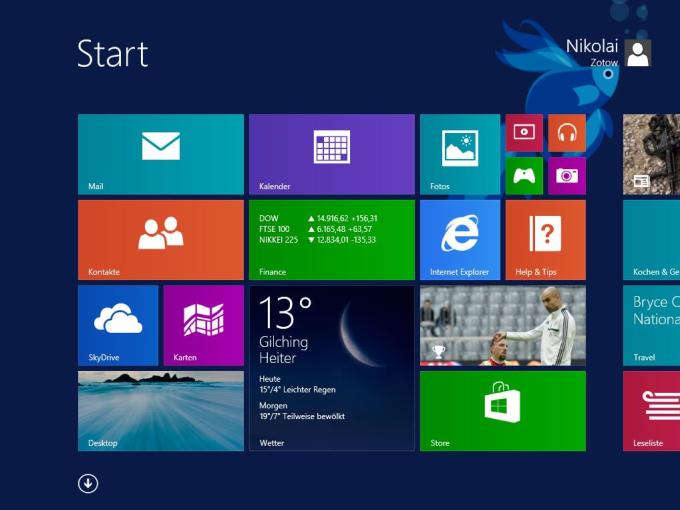Click the Morgen forecast line
The image size is (680, 510).
pos(302,411)
